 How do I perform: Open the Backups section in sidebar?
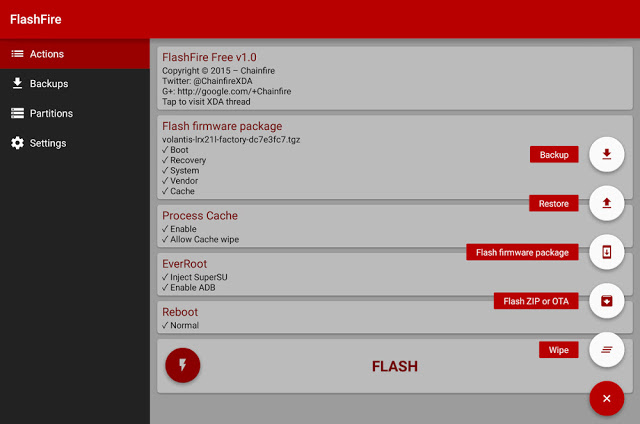tap(75, 84)
